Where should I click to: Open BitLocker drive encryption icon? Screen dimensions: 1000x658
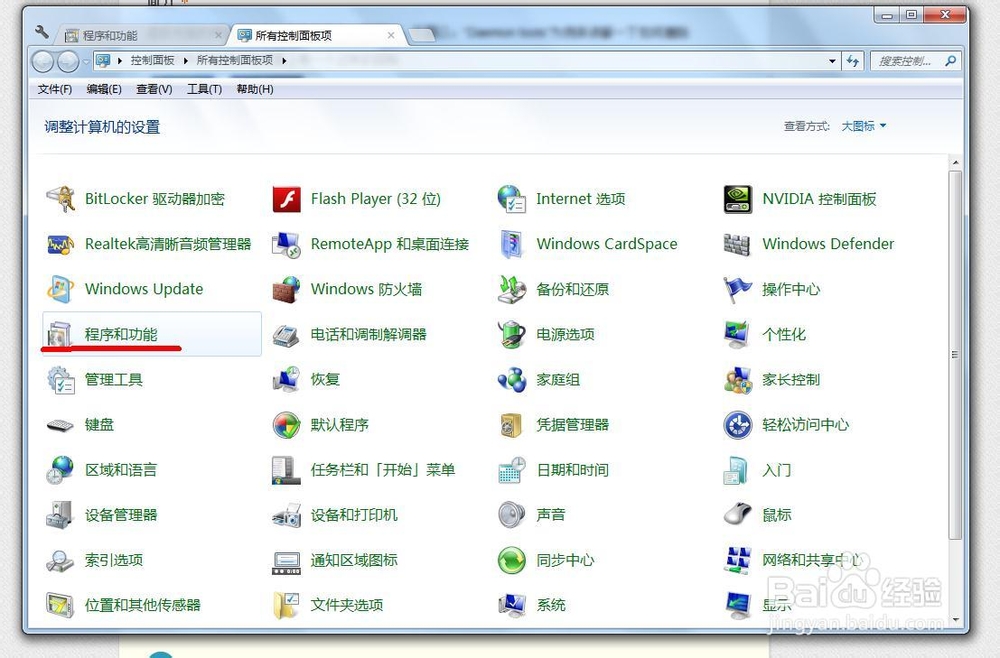(x=61, y=199)
